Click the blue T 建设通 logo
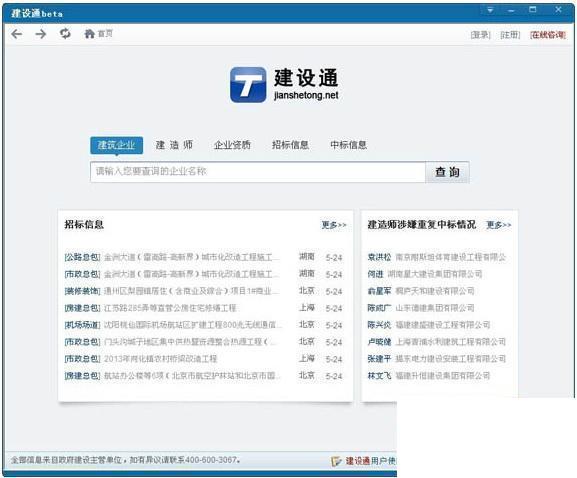This screenshot has width=577, height=478. click(x=248, y=85)
